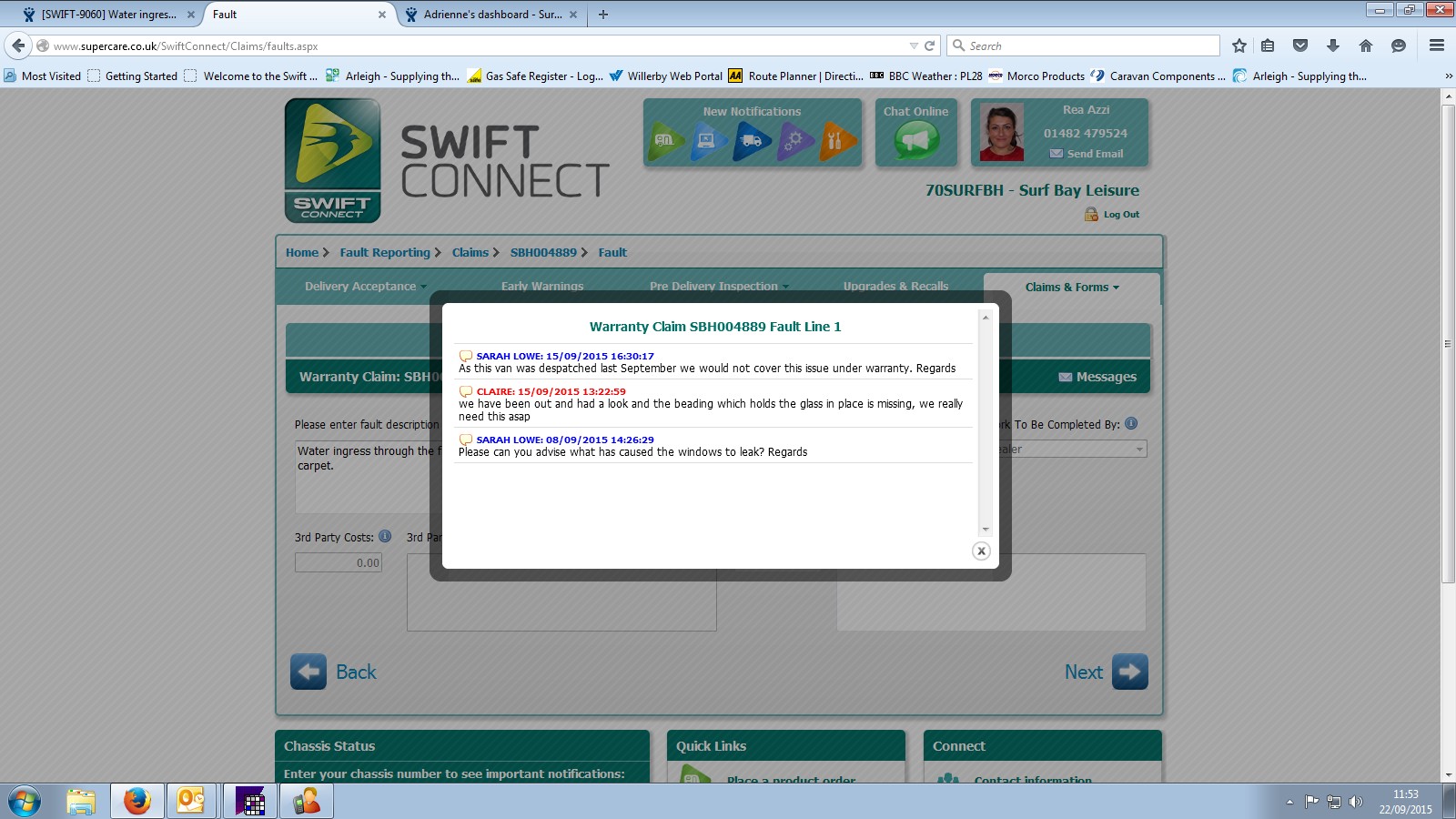The height and width of the screenshot is (819, 1456).
Task: Close the warranty claim messages popup
Action: [x=981, y=551]
